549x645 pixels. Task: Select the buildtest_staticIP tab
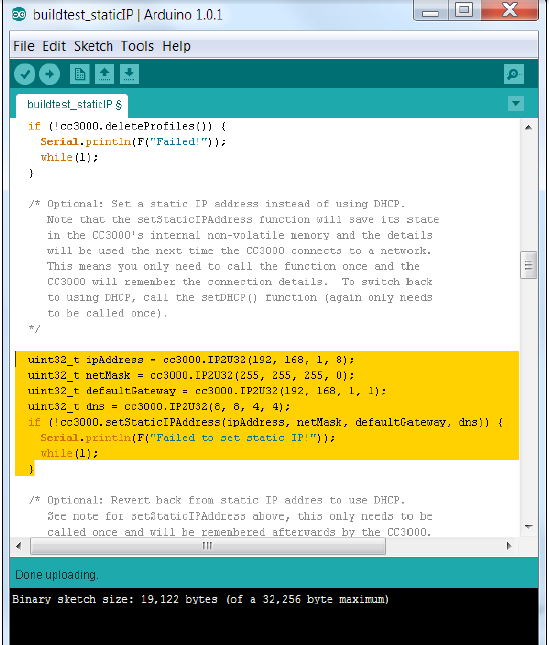click(x=74, y=105)
